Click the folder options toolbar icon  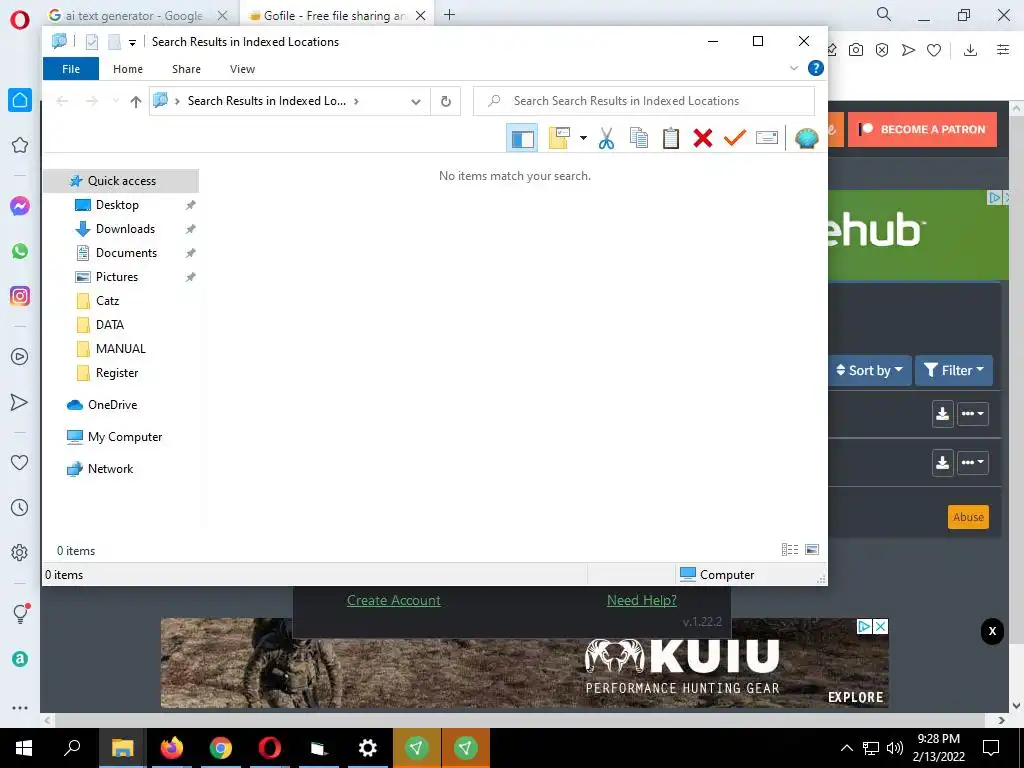click(559, 138)
